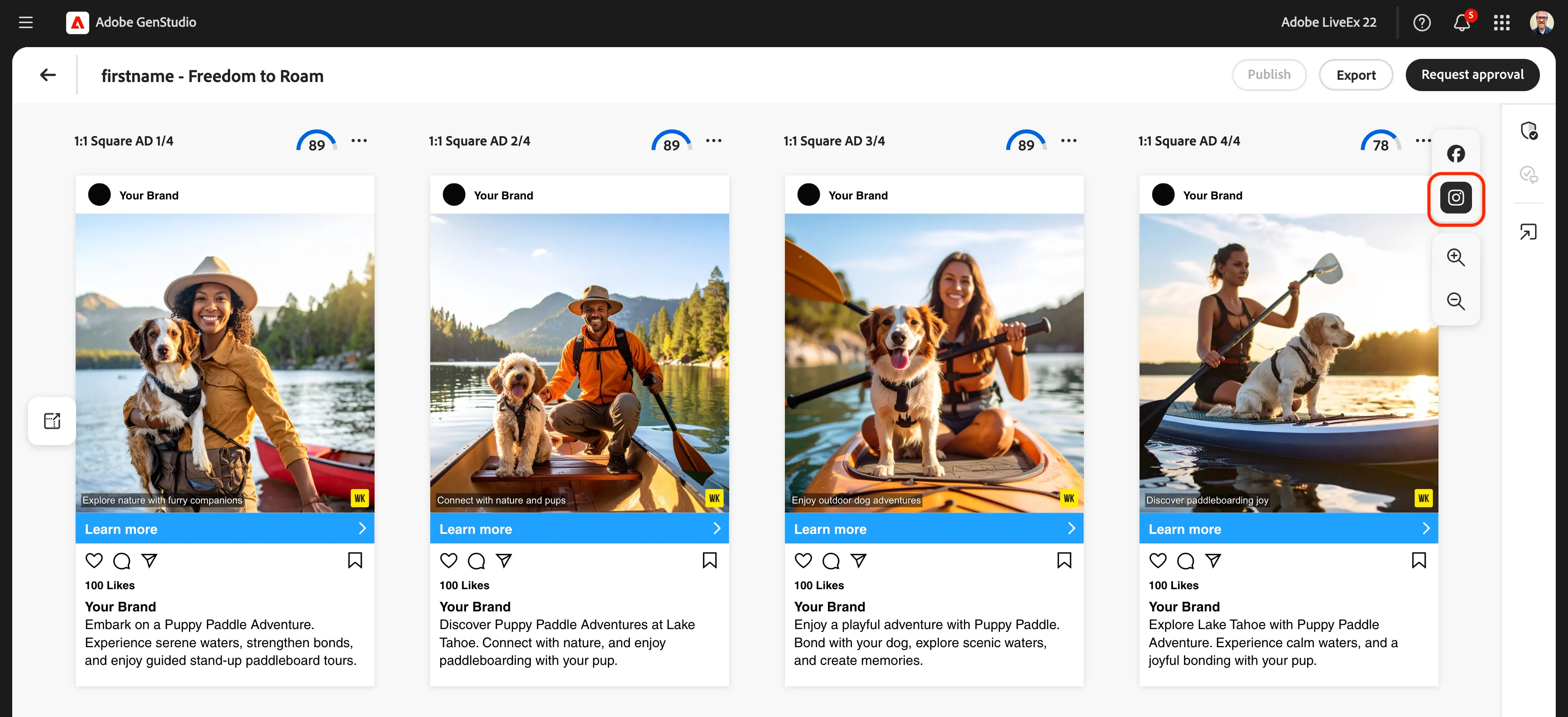1568x717 pixels.
Task: Click Request approval button
Action: pyautogui.click(x=1472, y=75)
